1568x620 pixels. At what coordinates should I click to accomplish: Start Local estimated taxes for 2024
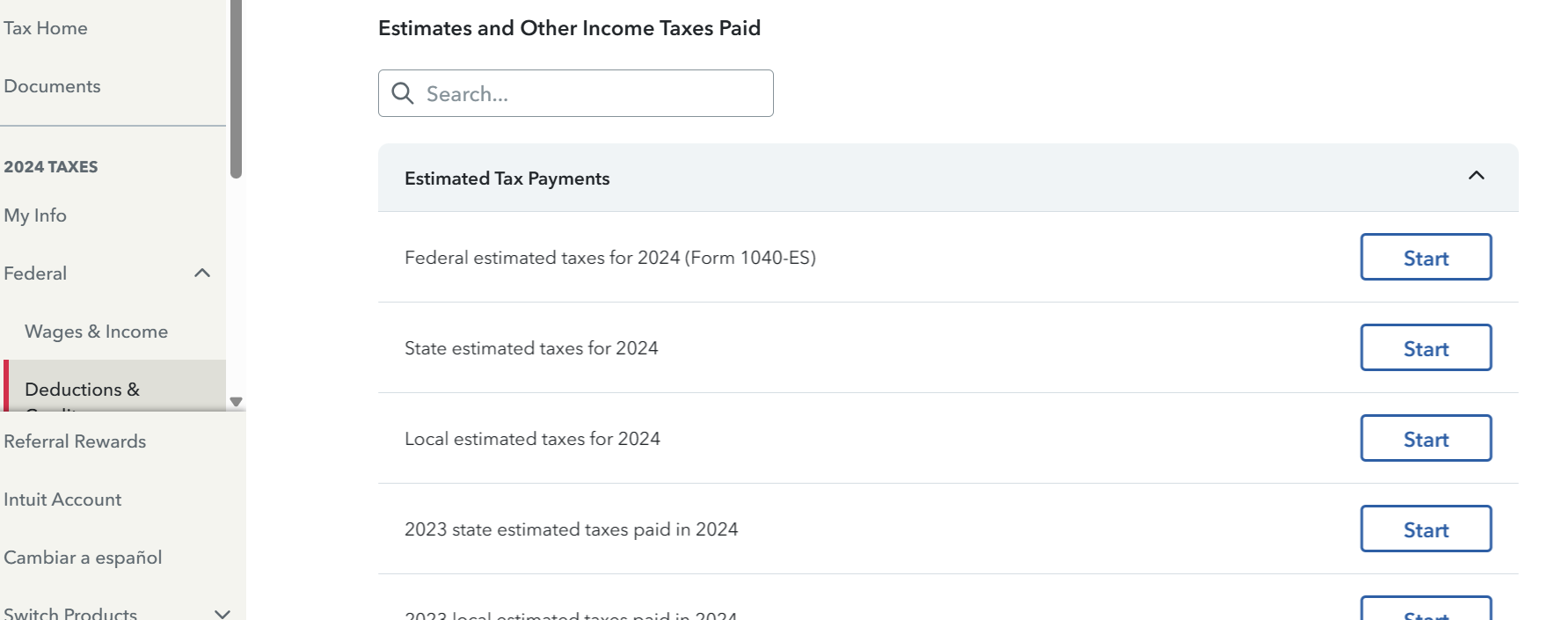tap(1426, 438)
